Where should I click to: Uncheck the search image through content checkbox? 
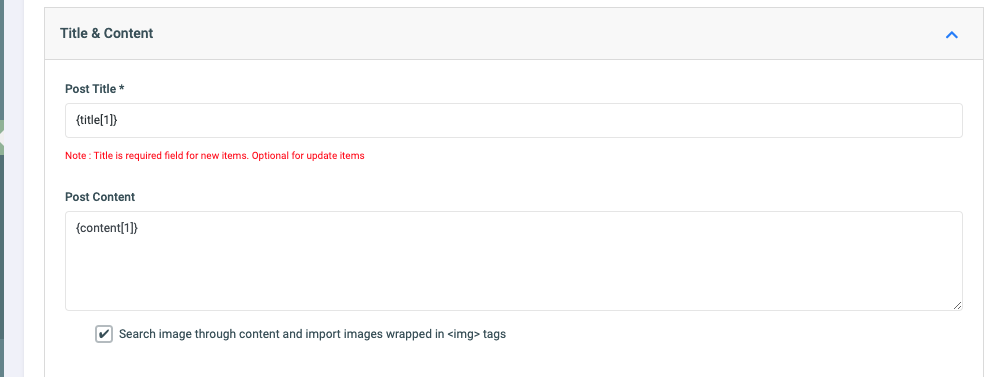point(104,334)
